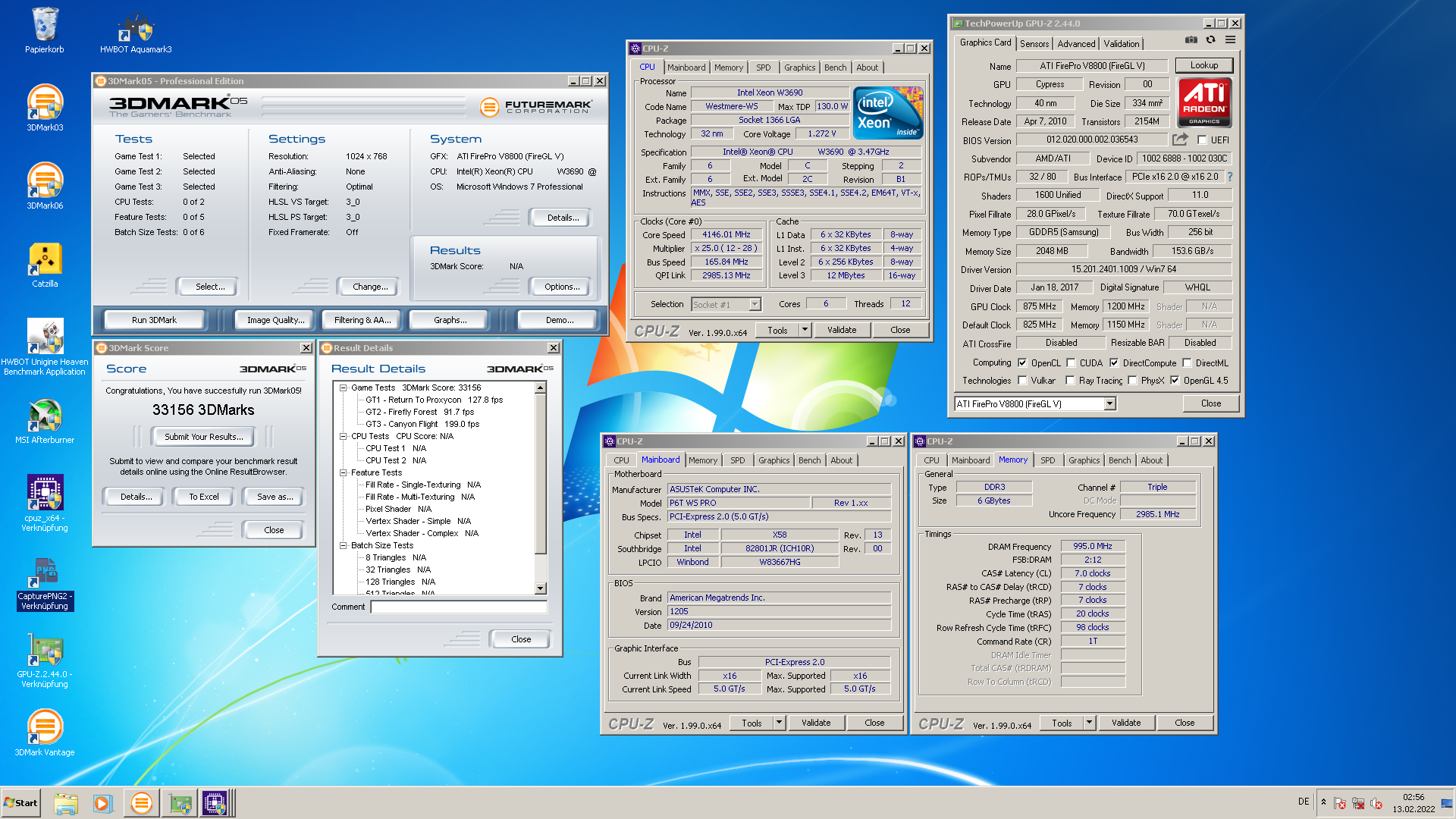Open the GPU-Z.2.44.0 desktop shortcut
The width and height of the screenshot is (1456, 819).
(x=45, y=661)
